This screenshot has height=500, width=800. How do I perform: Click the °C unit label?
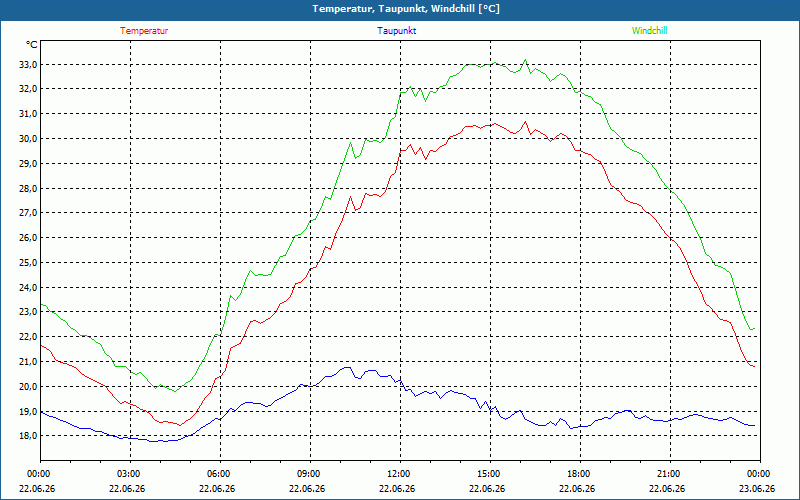(31, 45)
